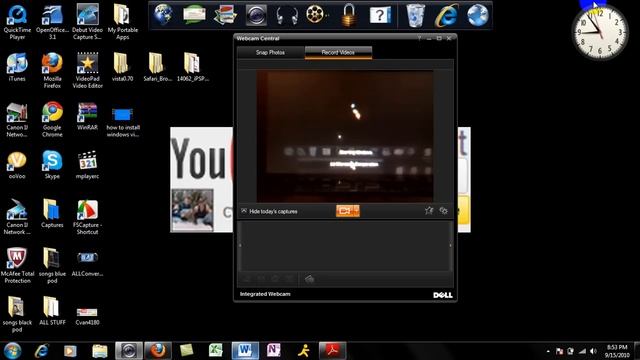Open the ooVoo desktop shortcut

[x=17, y=165]
